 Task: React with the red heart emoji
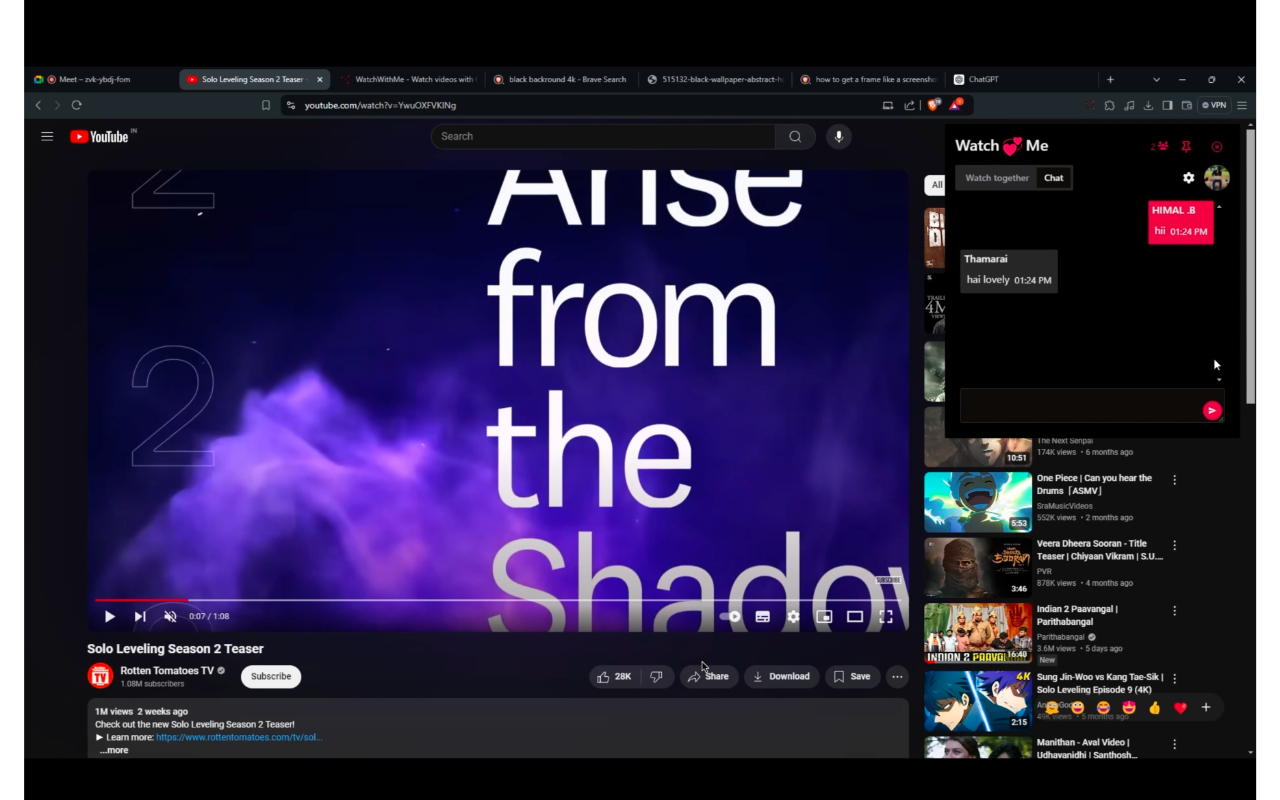click(1180, 708)
